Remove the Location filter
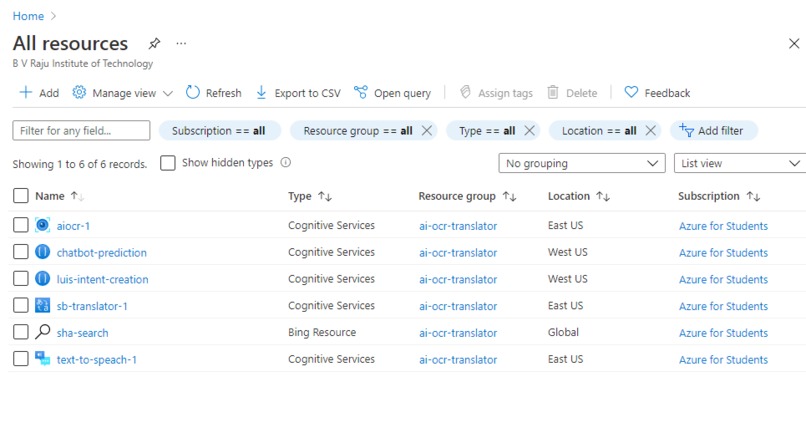Screen dimensions: 806x448 (650, 130)
